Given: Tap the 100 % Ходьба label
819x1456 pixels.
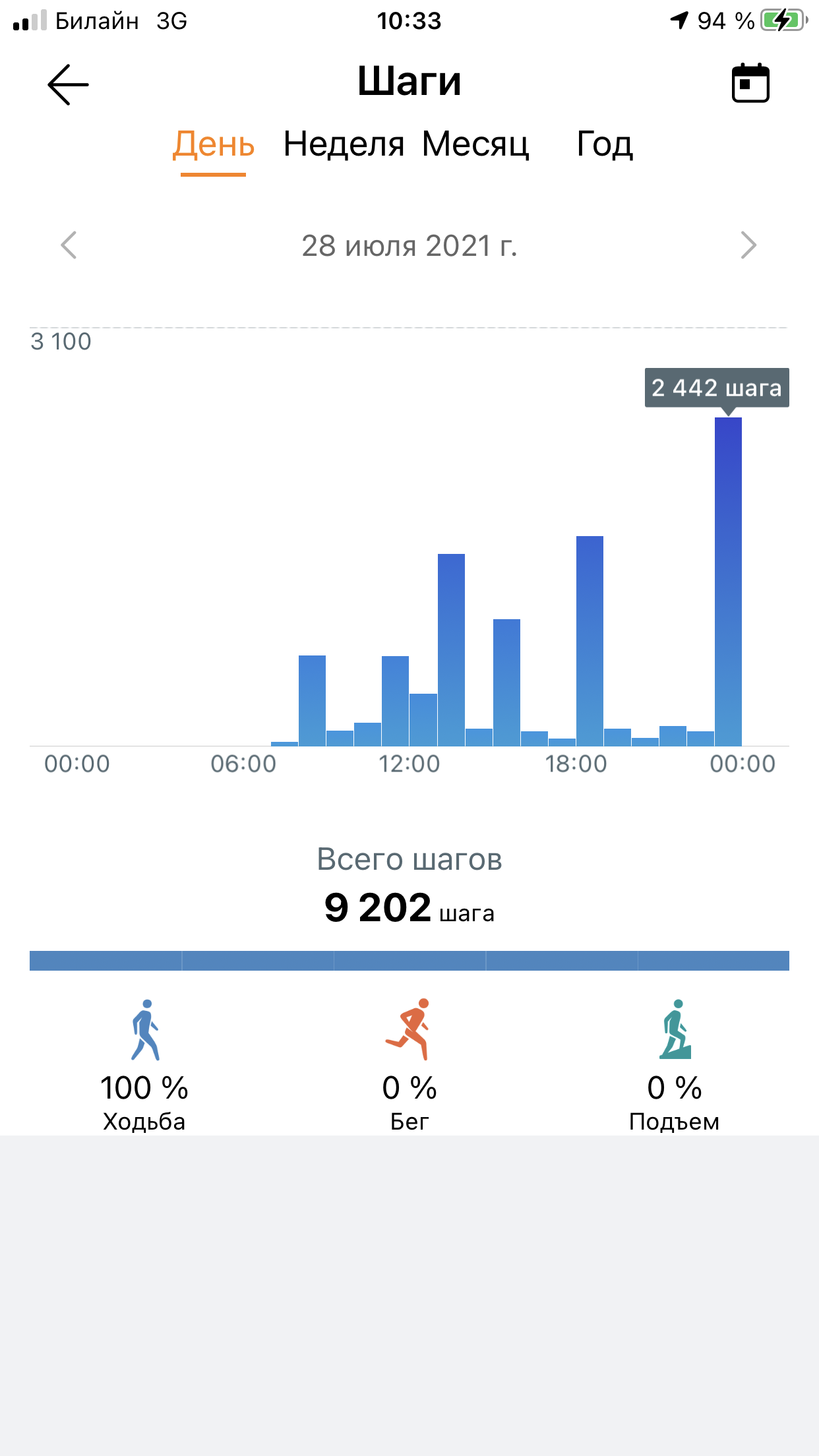Looking at the screenshot, I should click(x=144, y=1101).
